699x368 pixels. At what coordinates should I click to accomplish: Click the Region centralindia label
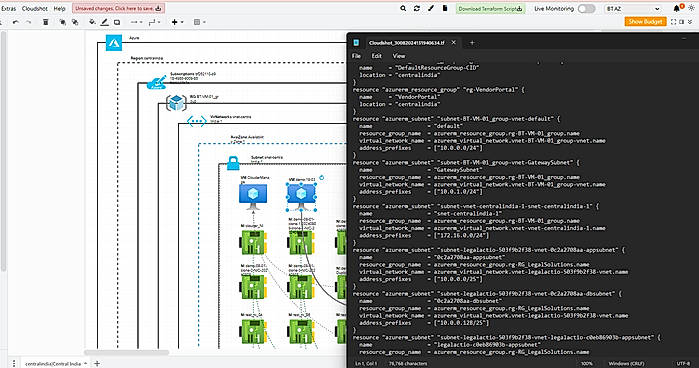(147, 58)
